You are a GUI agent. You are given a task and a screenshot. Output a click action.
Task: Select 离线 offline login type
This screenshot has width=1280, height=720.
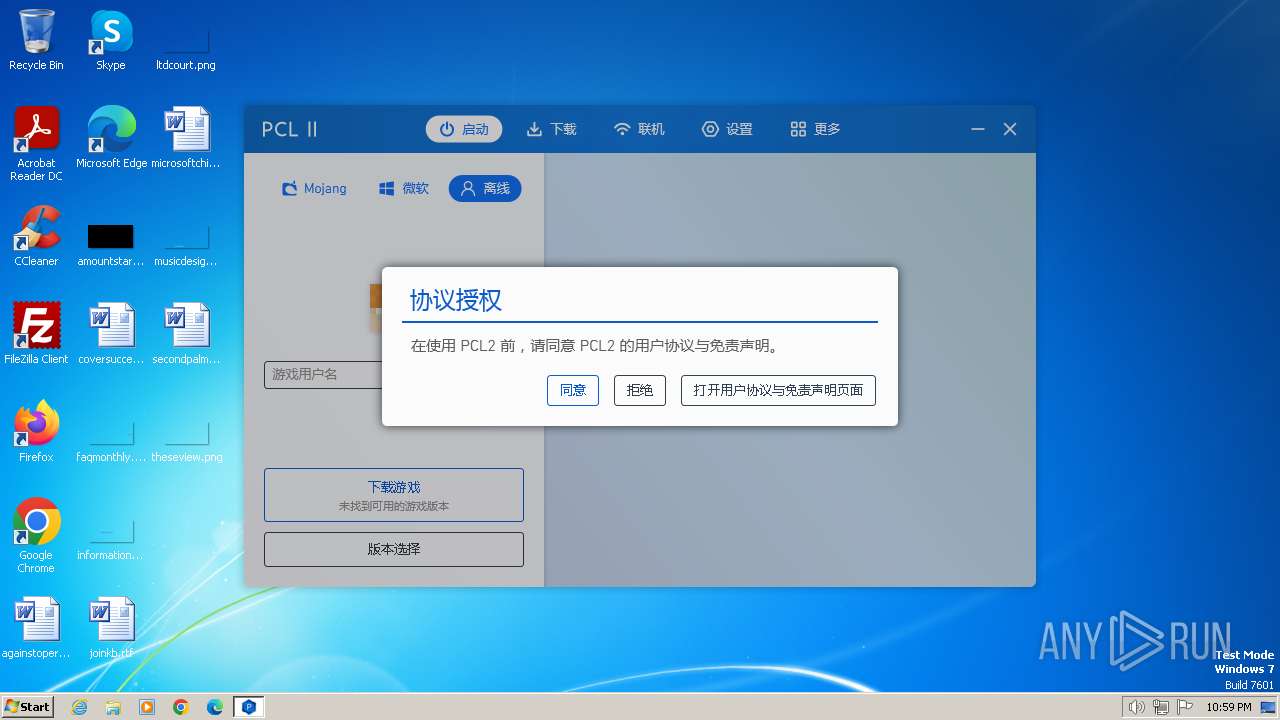tap(485, 188)
